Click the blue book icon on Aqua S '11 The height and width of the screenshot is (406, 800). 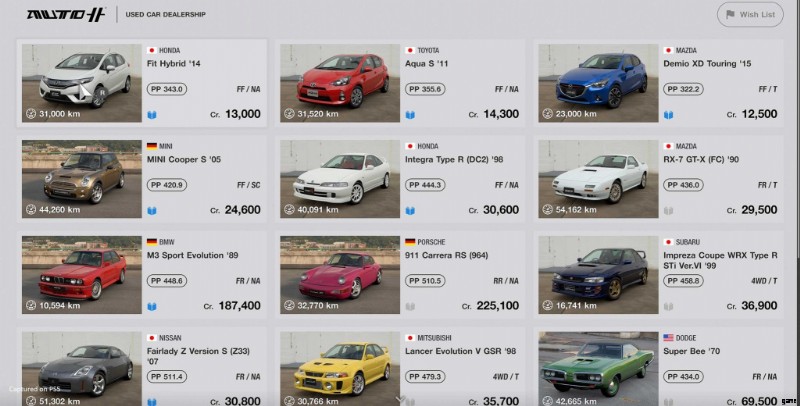(410, 115)
